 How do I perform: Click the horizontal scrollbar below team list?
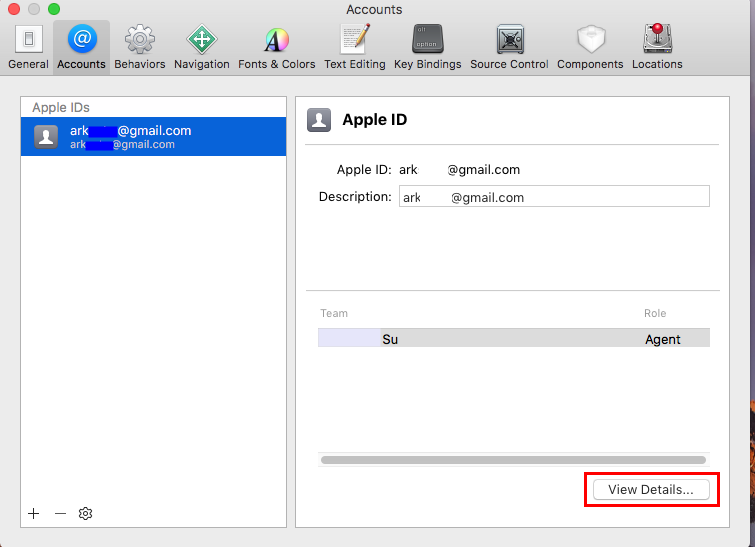pos(513,460)
